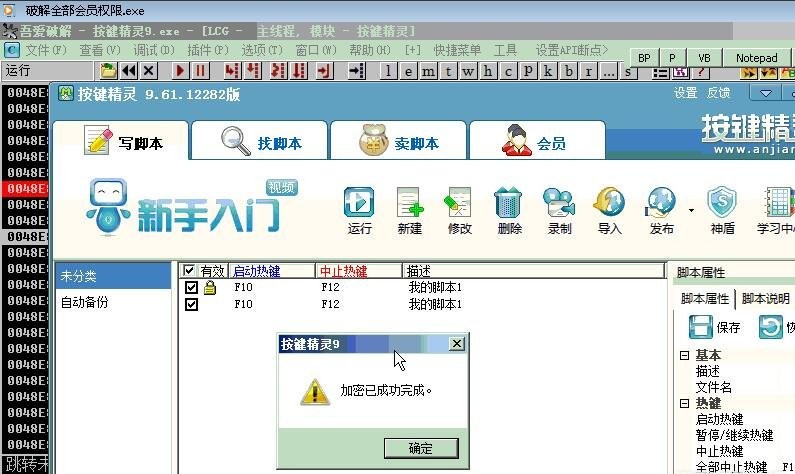Click the execute till return icon
The image size is (795, 474).
(x=324, y=70)
